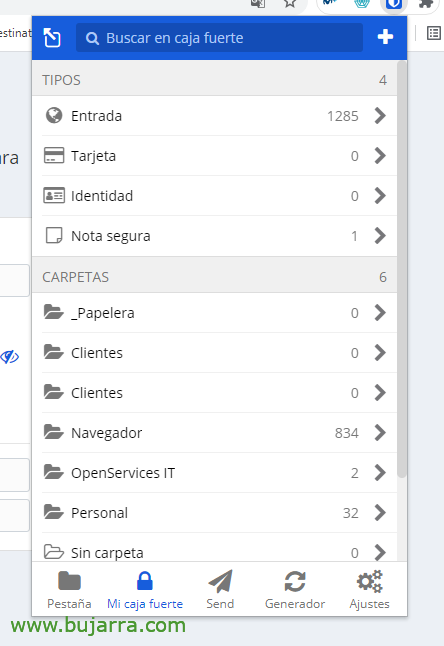
Task: Bookmark page with star icon
Action: pyautogui.click(x=290, y=4)
